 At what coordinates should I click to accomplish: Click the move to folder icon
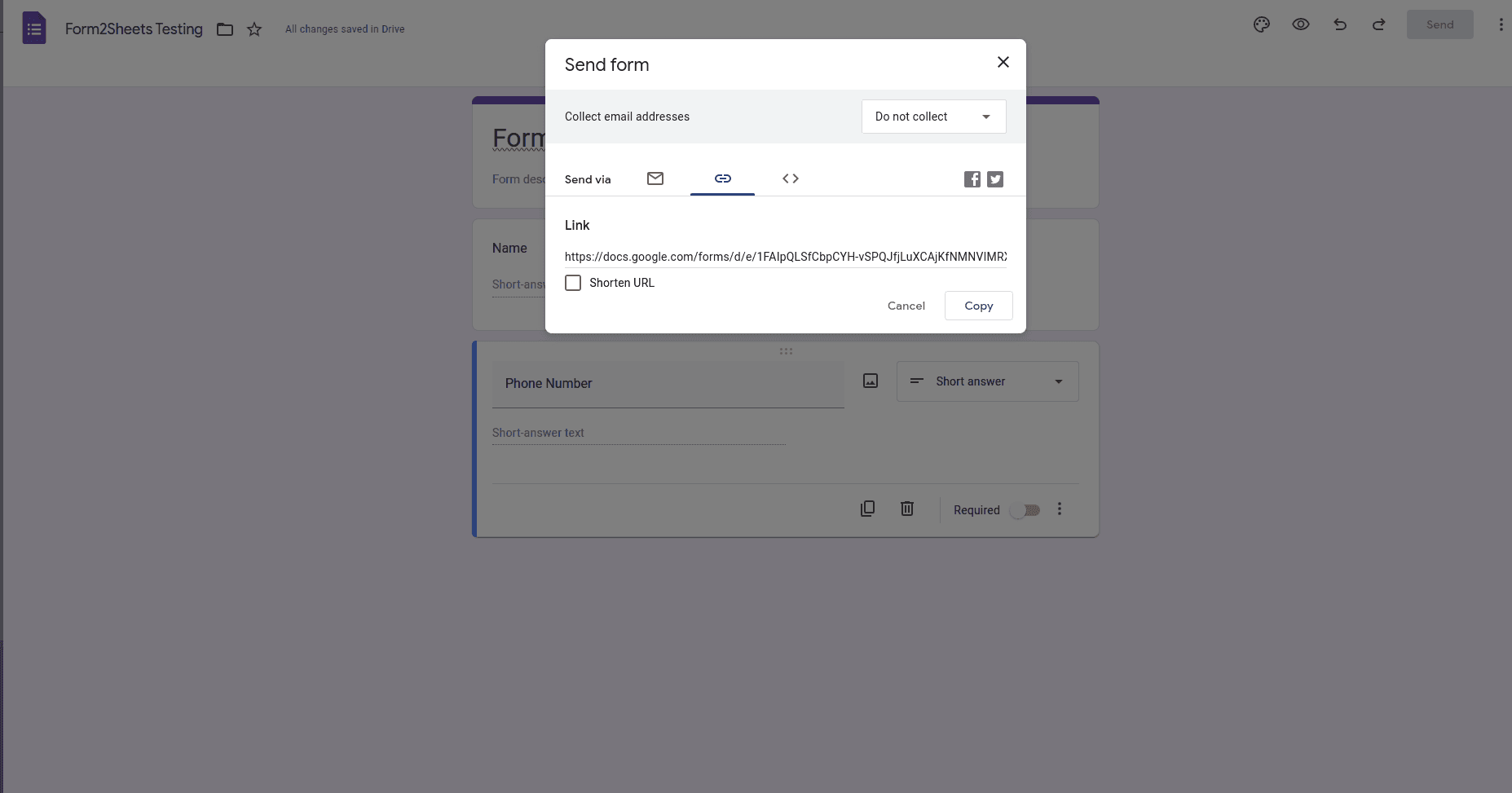pyautogui.click(x=225, y=29)
